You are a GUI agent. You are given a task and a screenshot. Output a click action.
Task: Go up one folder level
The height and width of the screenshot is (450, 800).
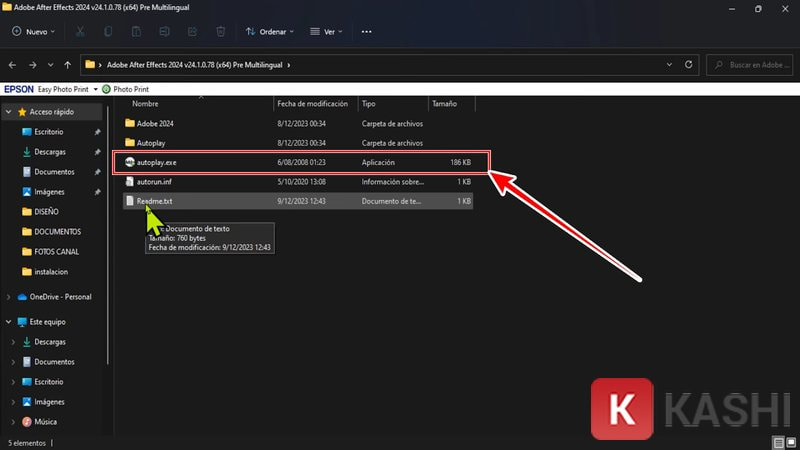67,65
